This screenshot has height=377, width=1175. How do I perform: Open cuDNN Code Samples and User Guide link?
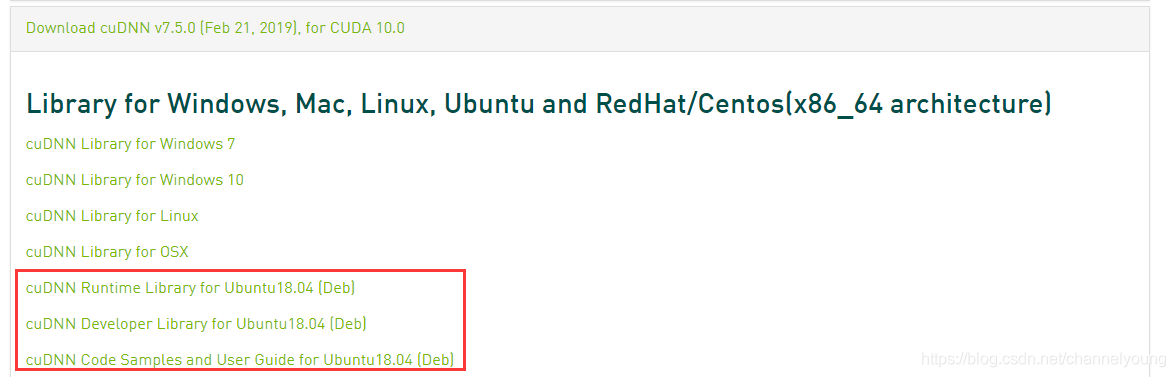240,360
